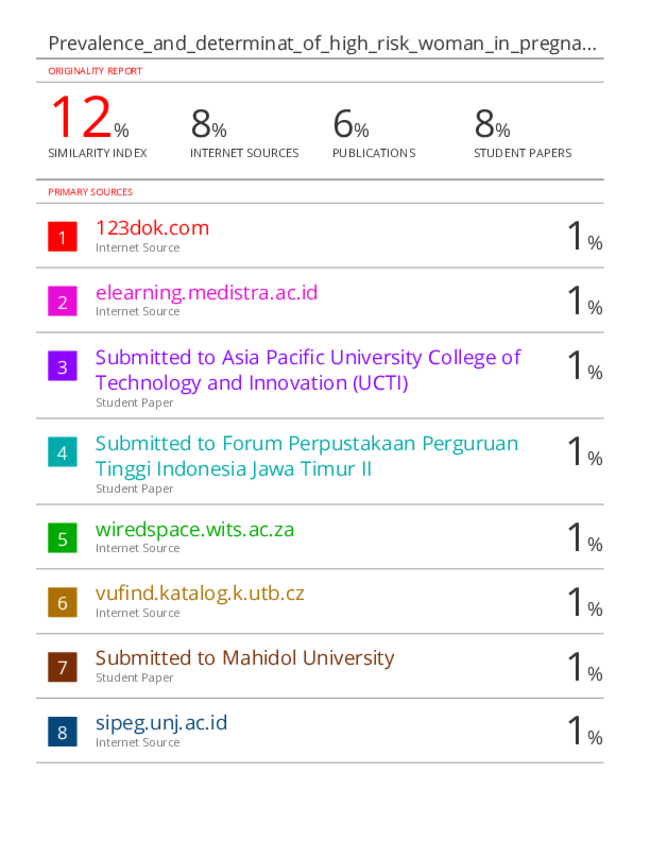
Task: Open Submitted to Mahidol University source
Action: coord(245,658)
